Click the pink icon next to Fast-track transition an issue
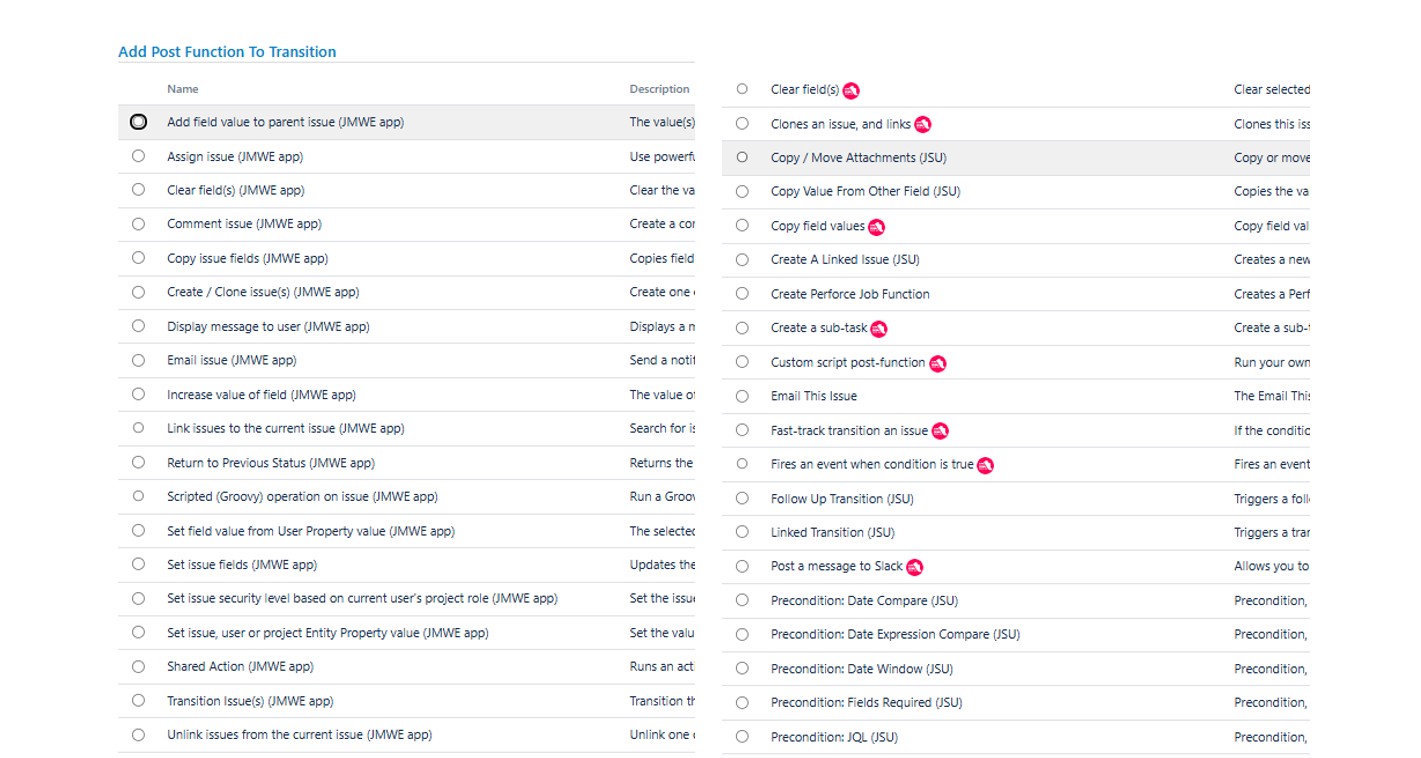The image size is (1421, 758). 940,431
